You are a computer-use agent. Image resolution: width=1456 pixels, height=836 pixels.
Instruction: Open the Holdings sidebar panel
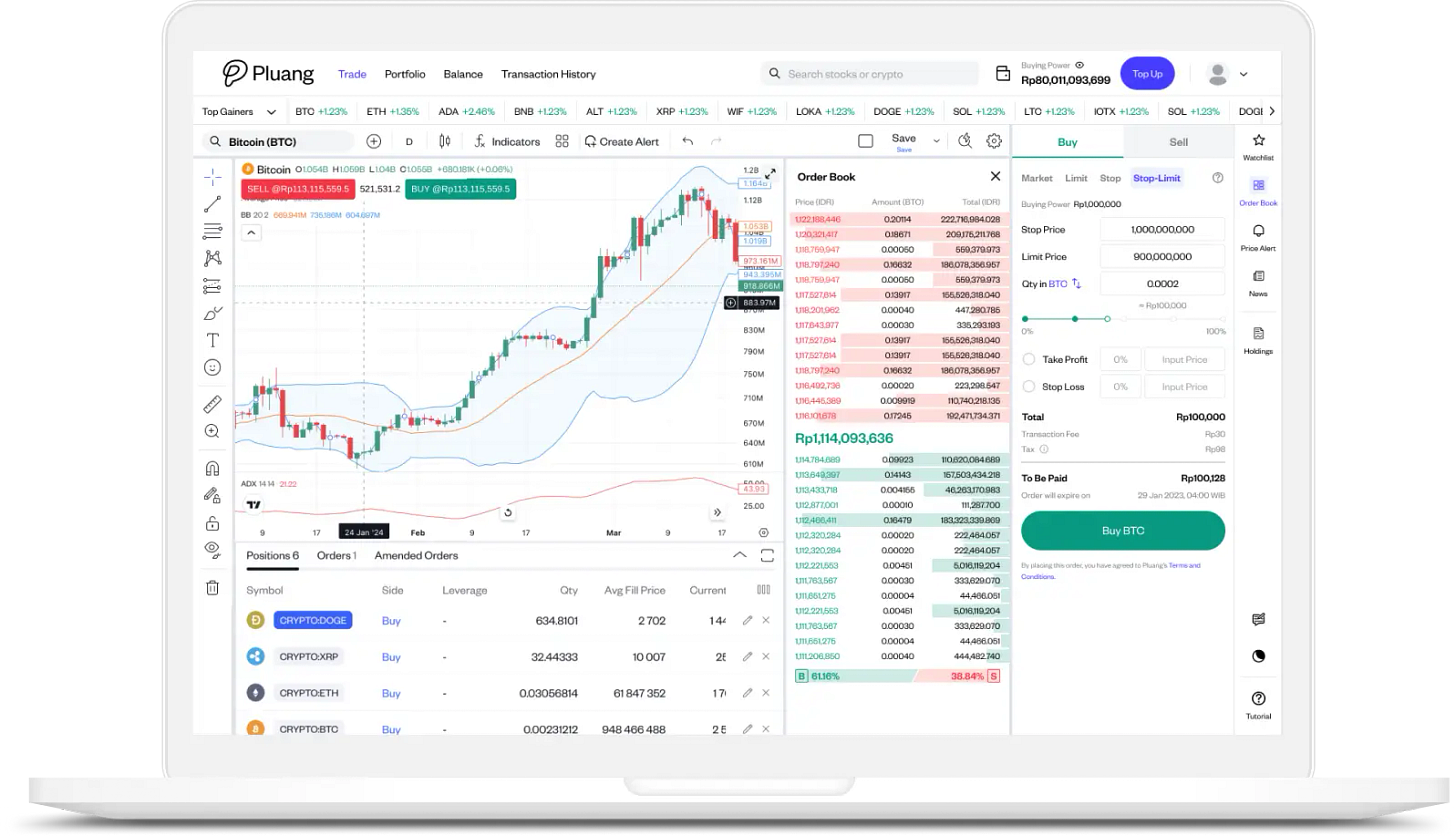1258,339
